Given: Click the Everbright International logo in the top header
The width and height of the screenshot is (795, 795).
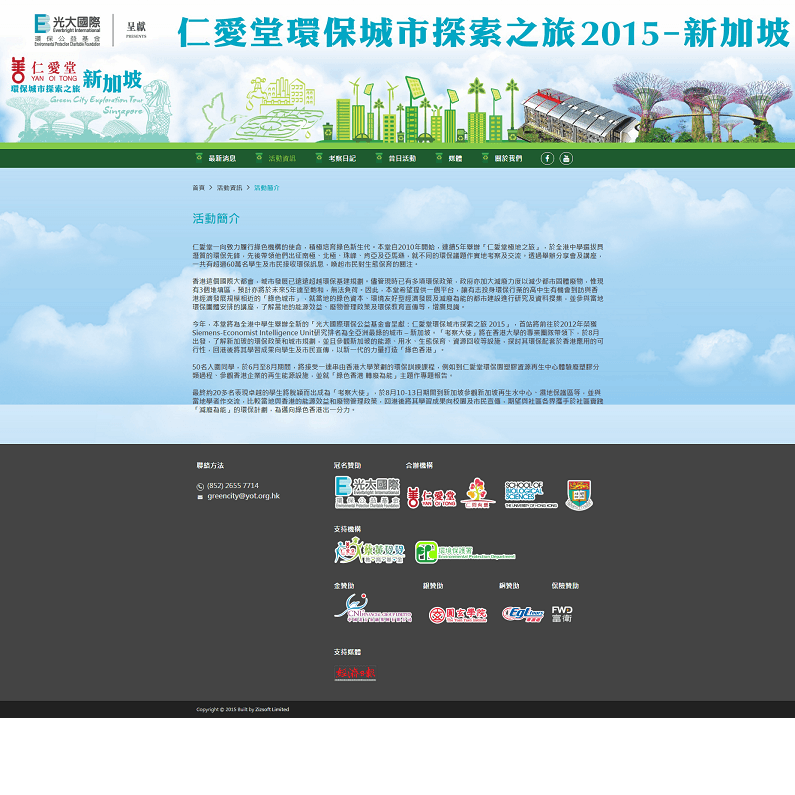Looking at the screenshot, I should [67, 30].
